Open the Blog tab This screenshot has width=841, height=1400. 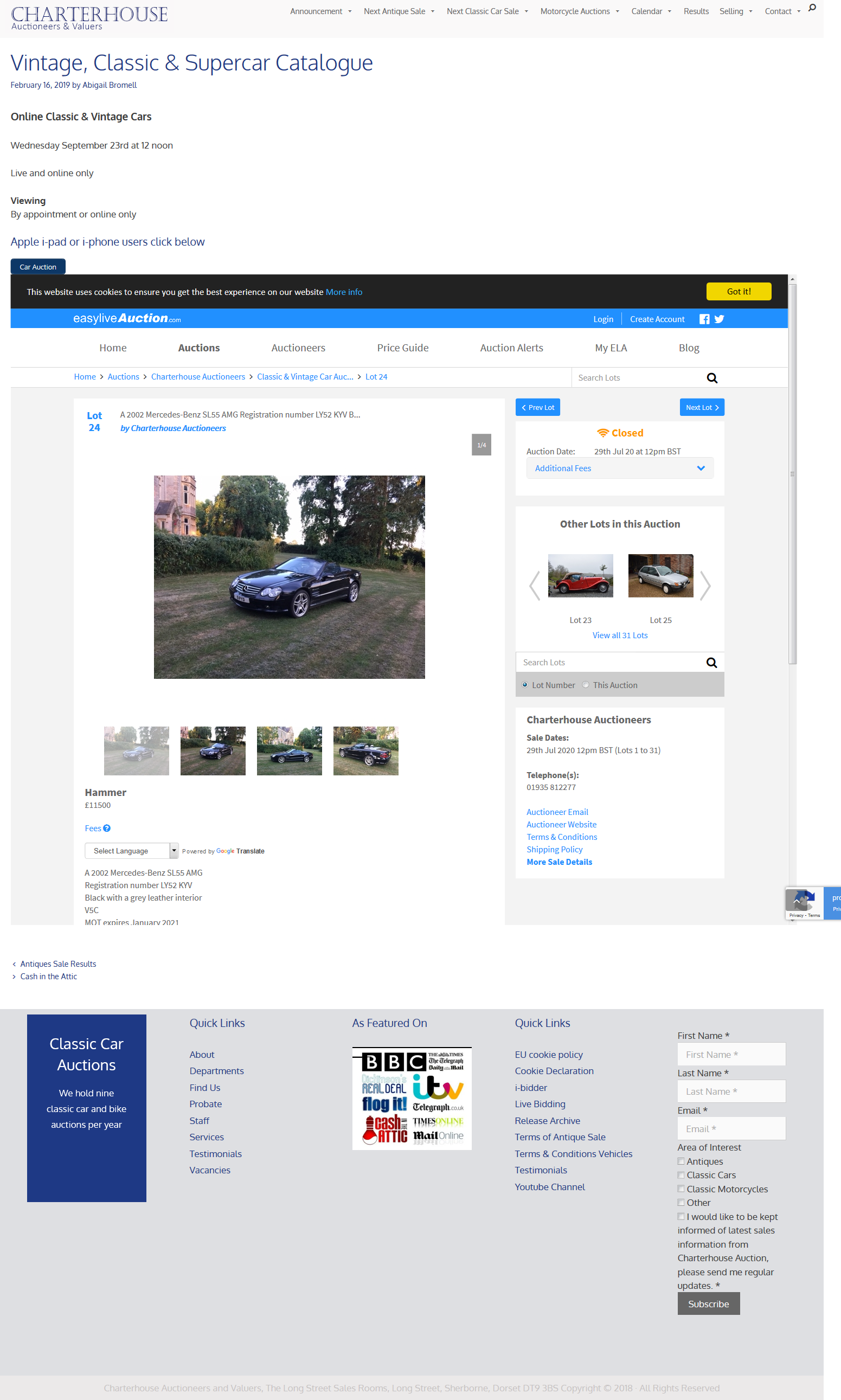point(689,348)
